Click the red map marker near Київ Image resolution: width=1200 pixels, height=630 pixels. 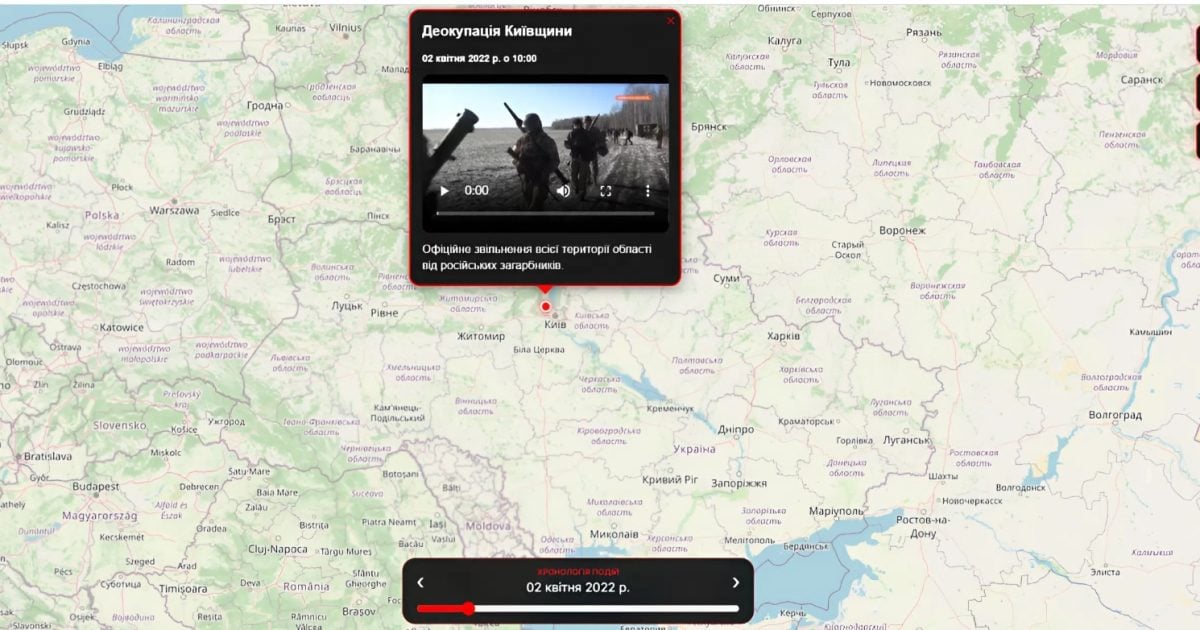pyautogui.click(x=545, y=307)
